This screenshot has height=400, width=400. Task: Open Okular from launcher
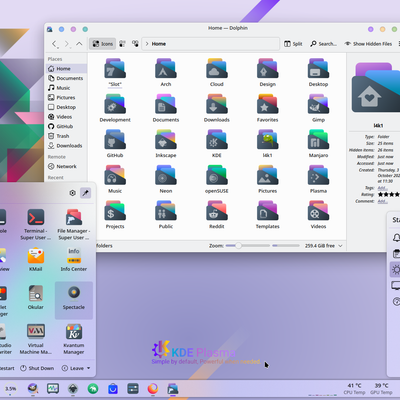pyautogui.click(x=36, y=297)
